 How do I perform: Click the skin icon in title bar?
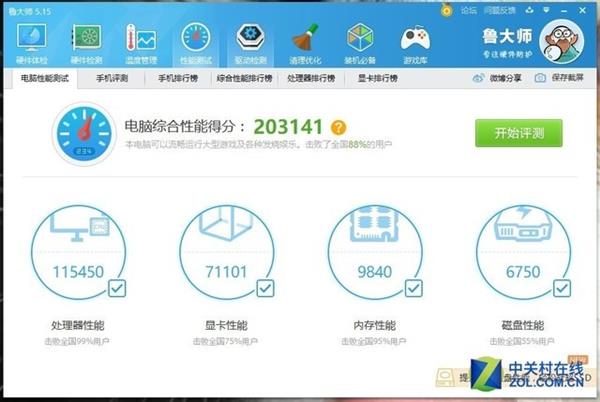tap(529, 10)
